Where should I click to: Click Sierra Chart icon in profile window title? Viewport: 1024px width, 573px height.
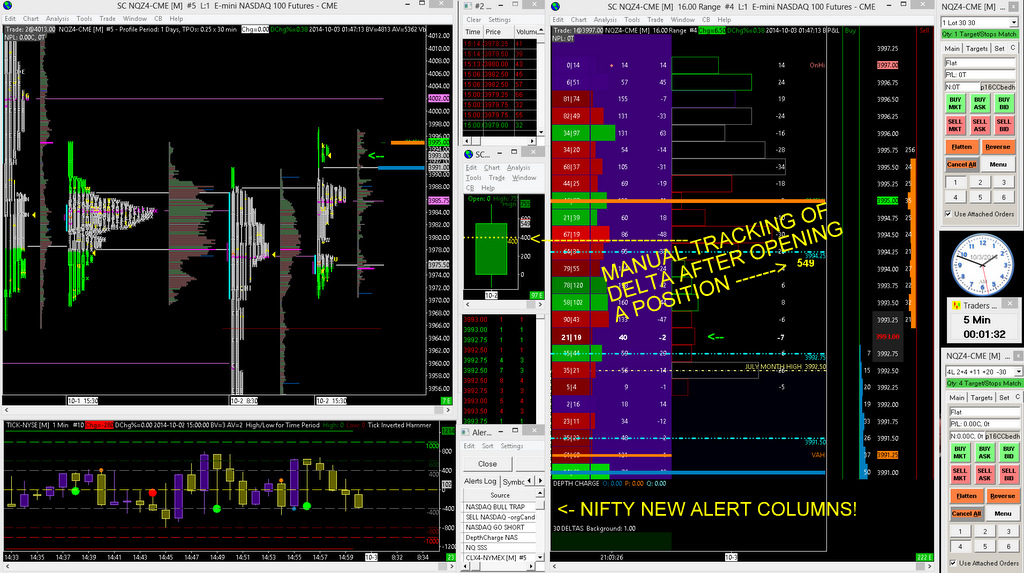7,6
